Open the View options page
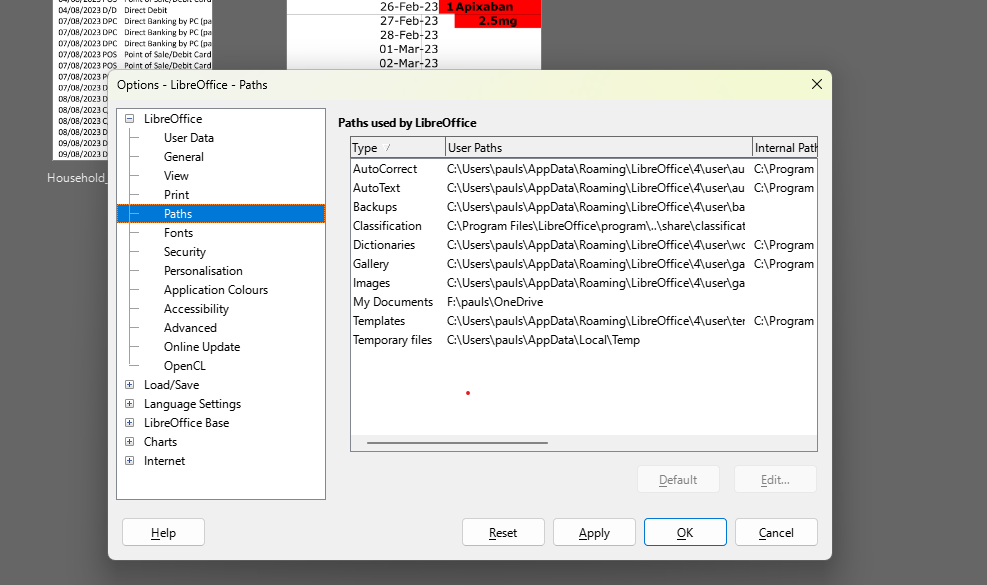 pyautogui.click(x=176, y=176)
